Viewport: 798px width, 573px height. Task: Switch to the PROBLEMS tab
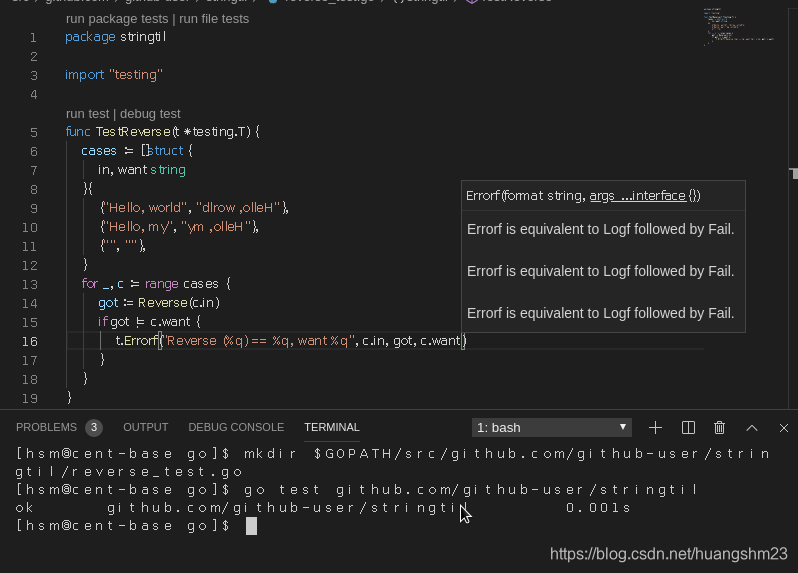pyautogui.click(x=46, y=427)
